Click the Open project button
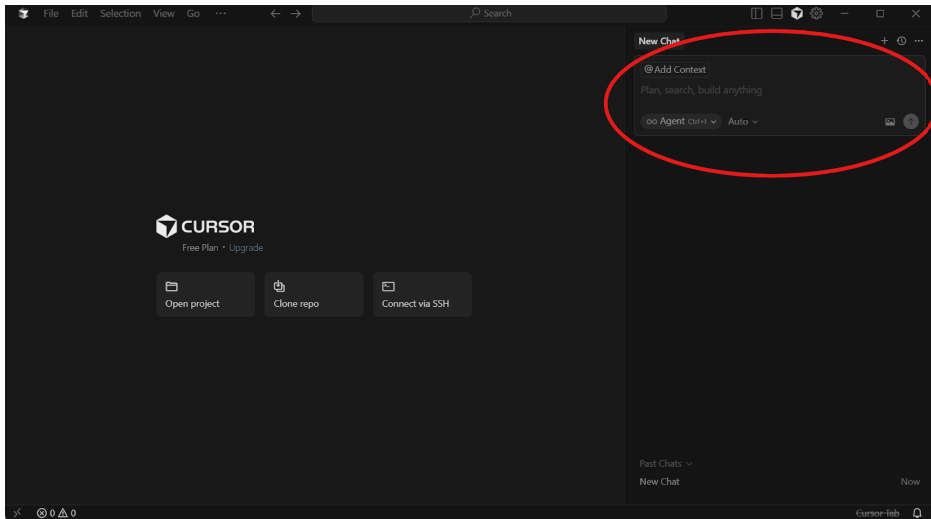 click(x=205, y=295)
